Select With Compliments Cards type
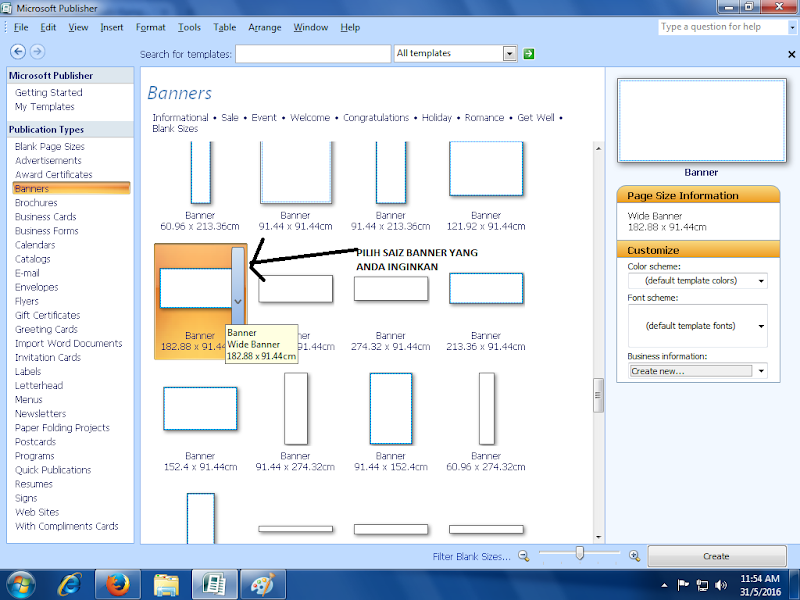 pyautogui.click(x=66, y=526)
